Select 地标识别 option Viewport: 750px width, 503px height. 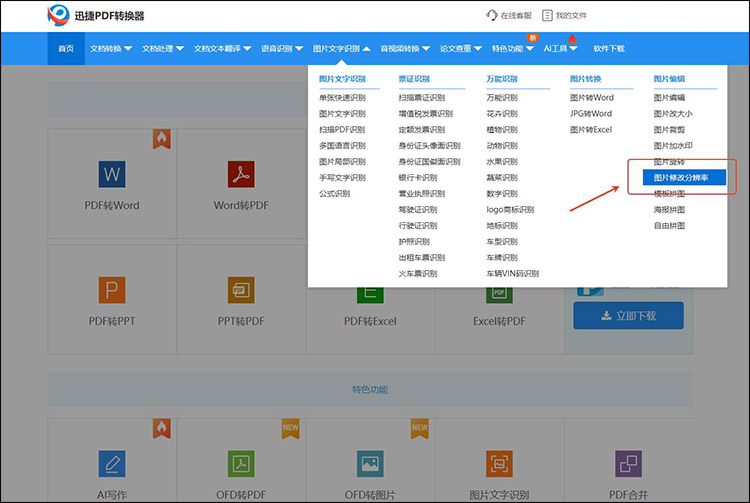point(502,225)
